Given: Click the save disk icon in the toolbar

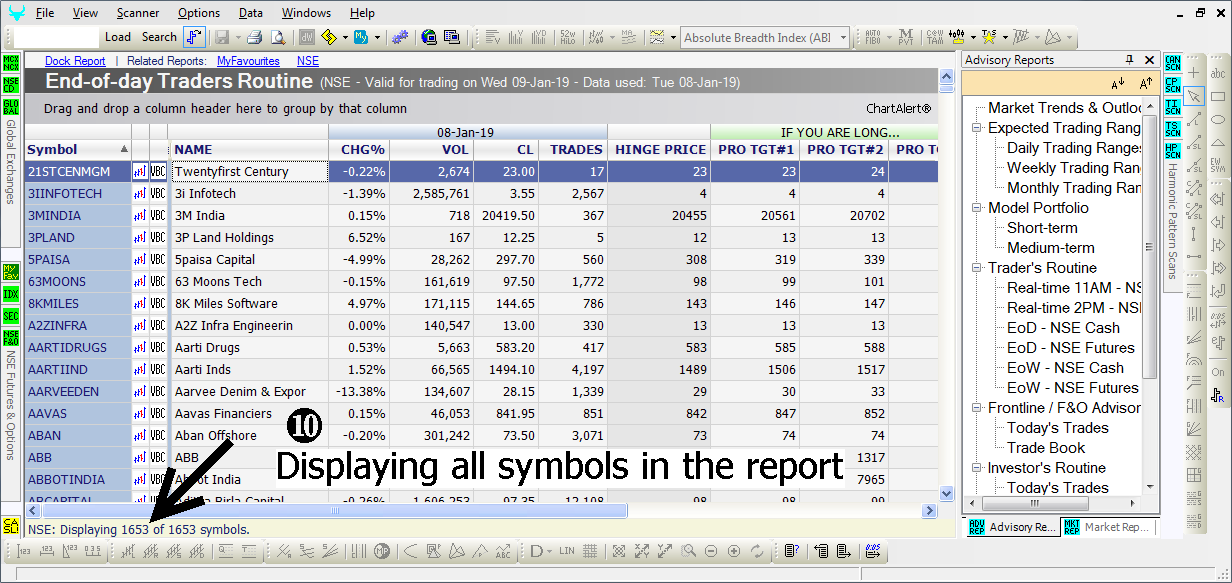Looking at the screenshot, I should click(221, 37).
